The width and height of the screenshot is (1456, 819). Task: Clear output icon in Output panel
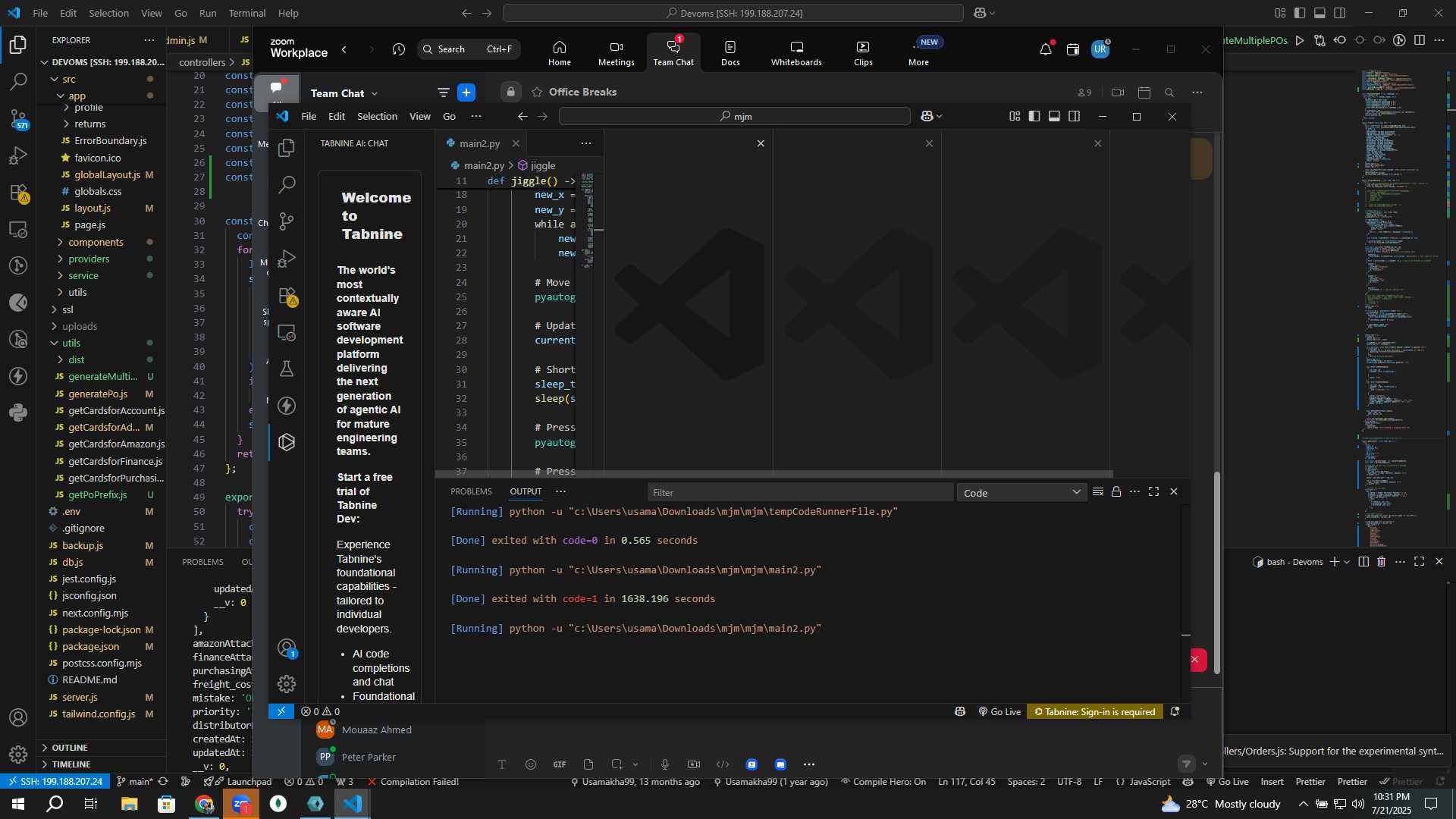1097,492
